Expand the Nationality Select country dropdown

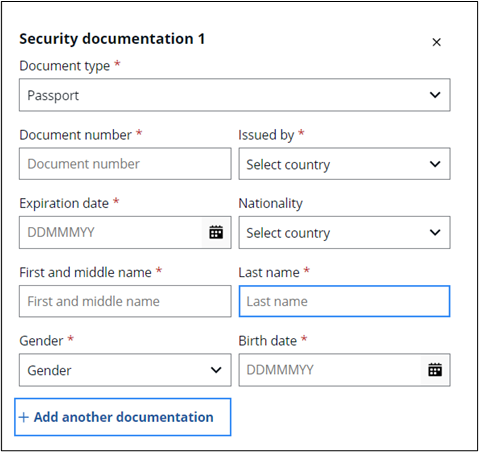coord(344,232)
